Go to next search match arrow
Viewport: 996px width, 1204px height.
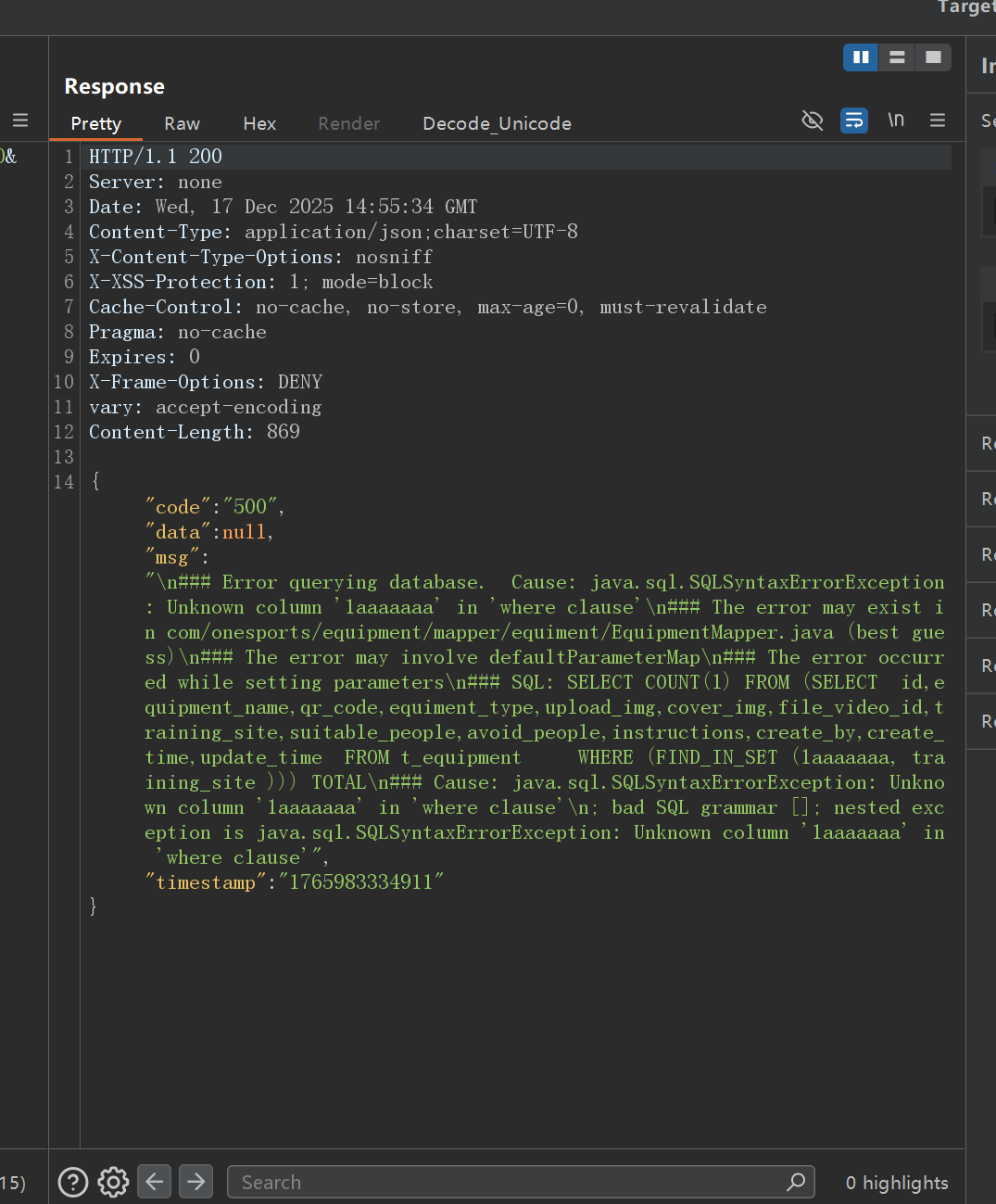click(195, 1182)
